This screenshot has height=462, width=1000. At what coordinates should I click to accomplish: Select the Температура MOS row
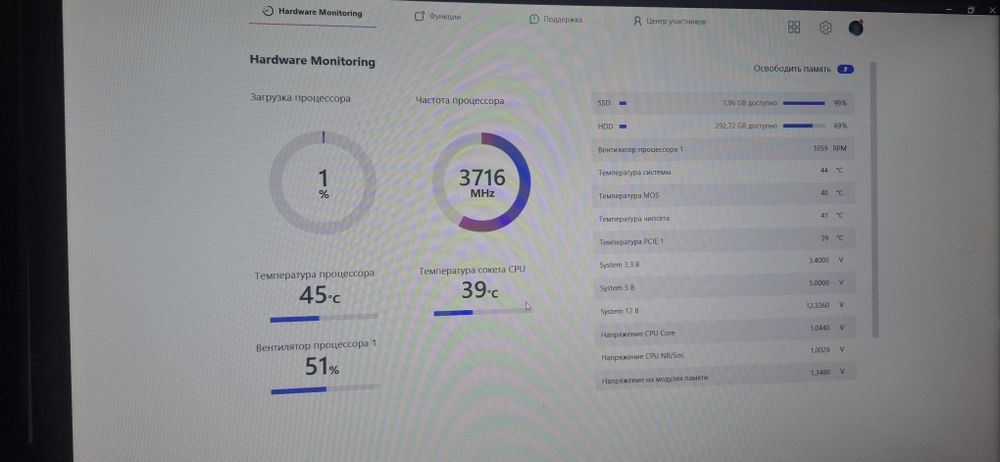pyautogui.click(x=724, y=195)
